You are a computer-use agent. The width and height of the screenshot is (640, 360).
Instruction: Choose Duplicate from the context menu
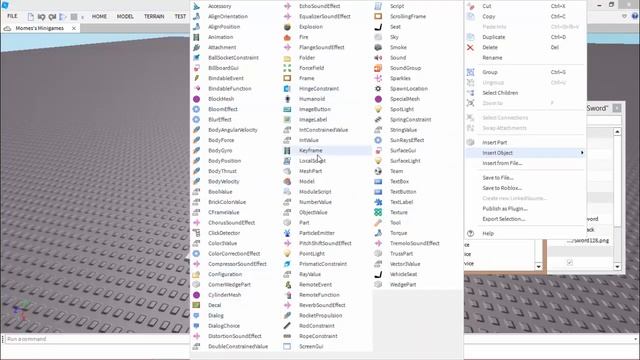coord(493,37)
